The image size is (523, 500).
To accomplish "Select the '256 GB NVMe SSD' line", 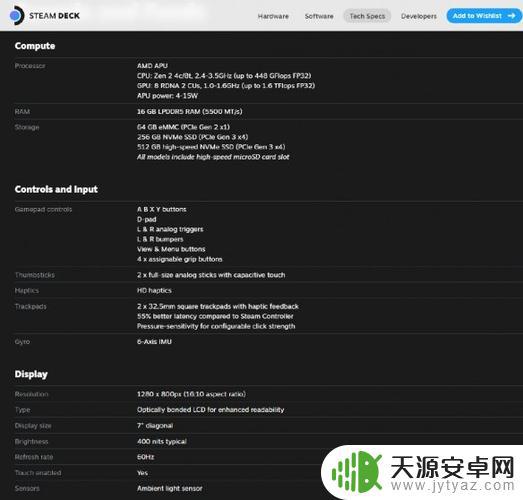I will click(192, 137).
